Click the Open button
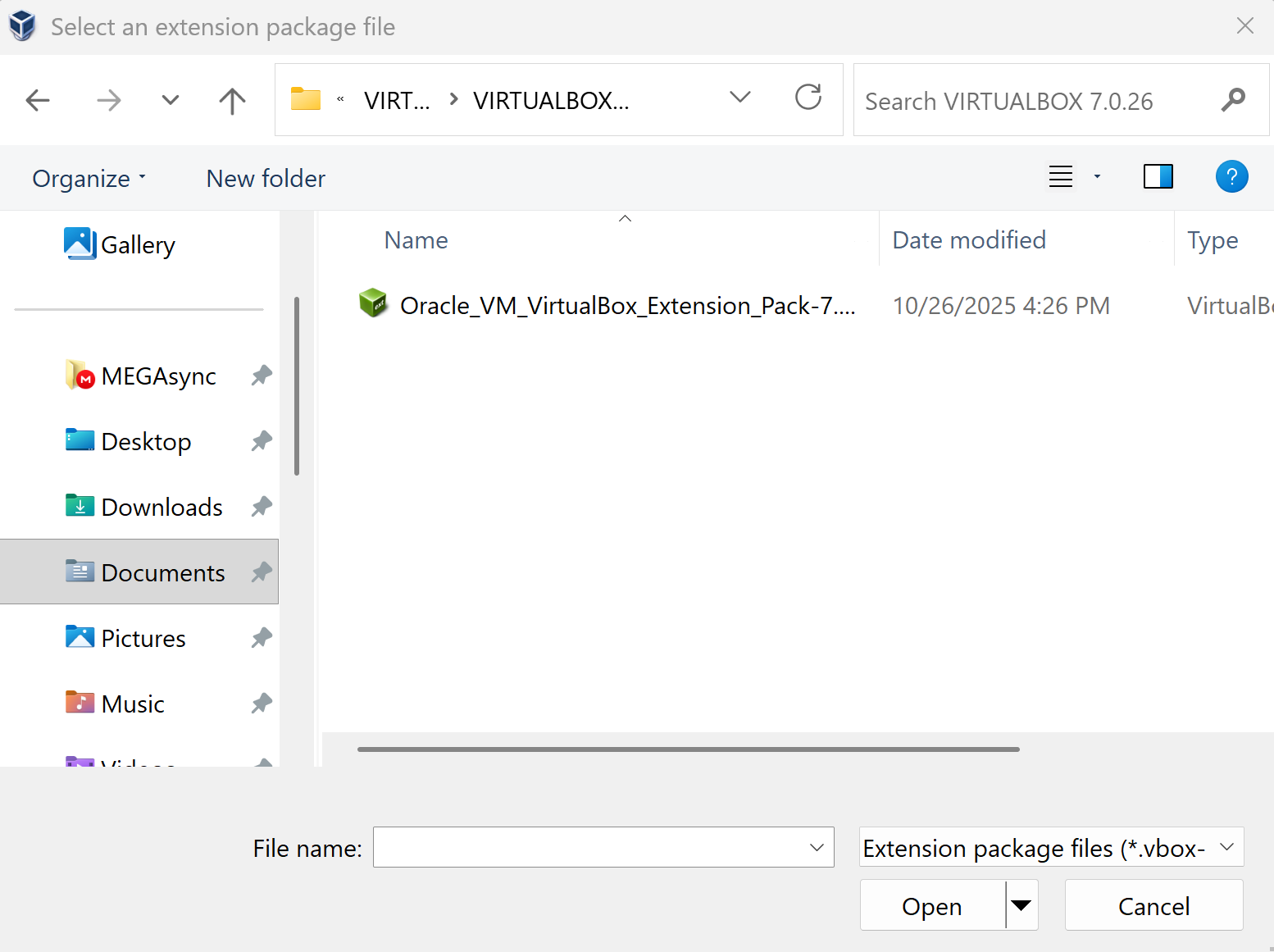The height and width of the screenshot is (952, 1274). [x=932, y=905]
